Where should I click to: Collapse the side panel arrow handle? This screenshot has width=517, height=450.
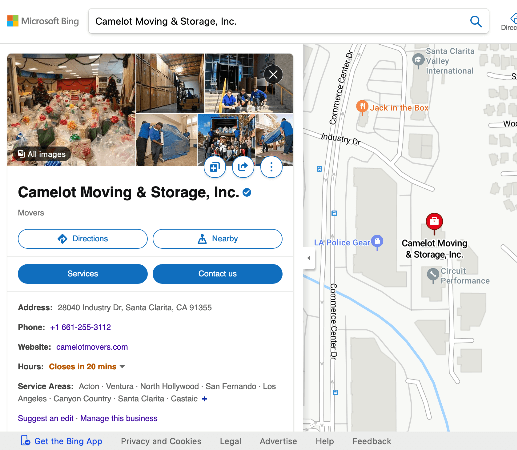point(309,258)
